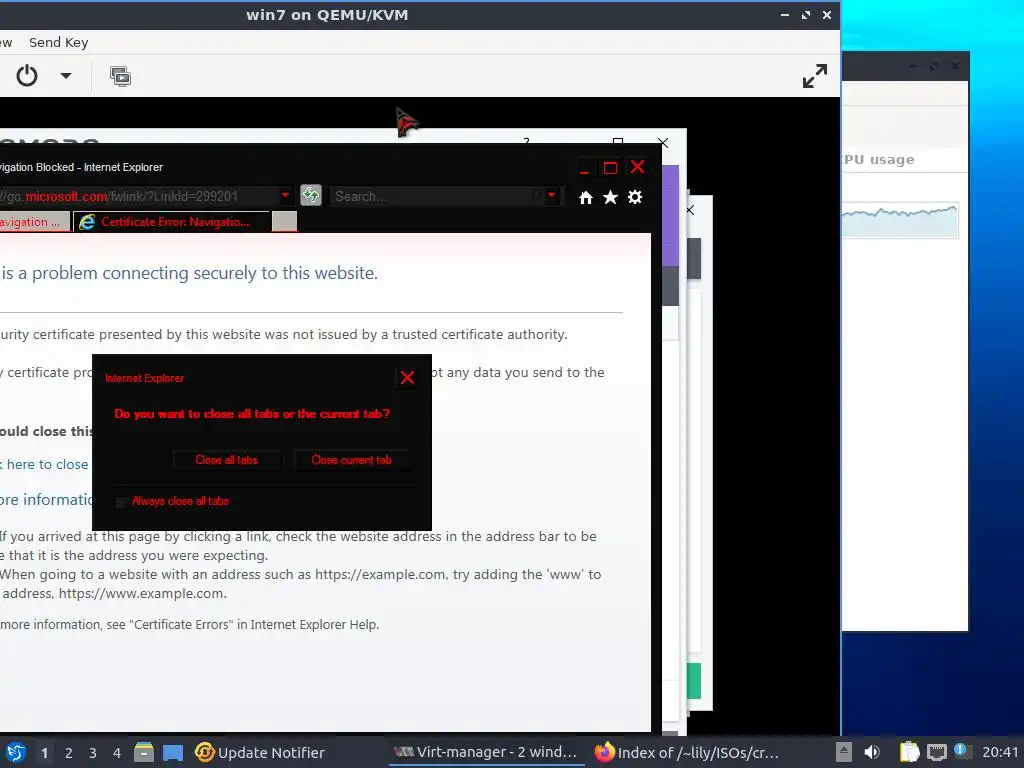This screenshot has width=1024, height=768.
Task: Click the removable media eject tray icon
Action: pyautogui.click(x=844, y=752)
